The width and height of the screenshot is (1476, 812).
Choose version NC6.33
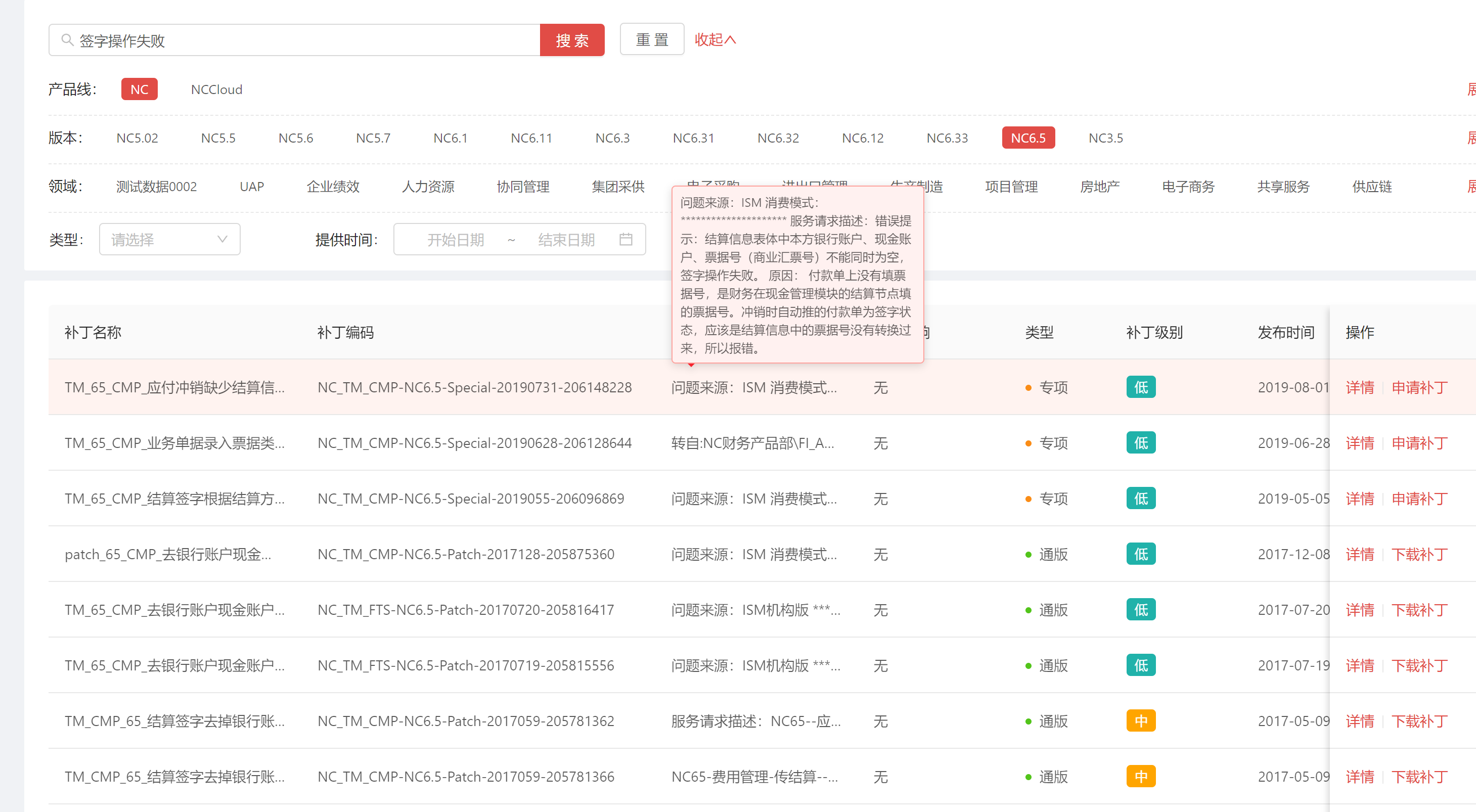coord(947,138)
